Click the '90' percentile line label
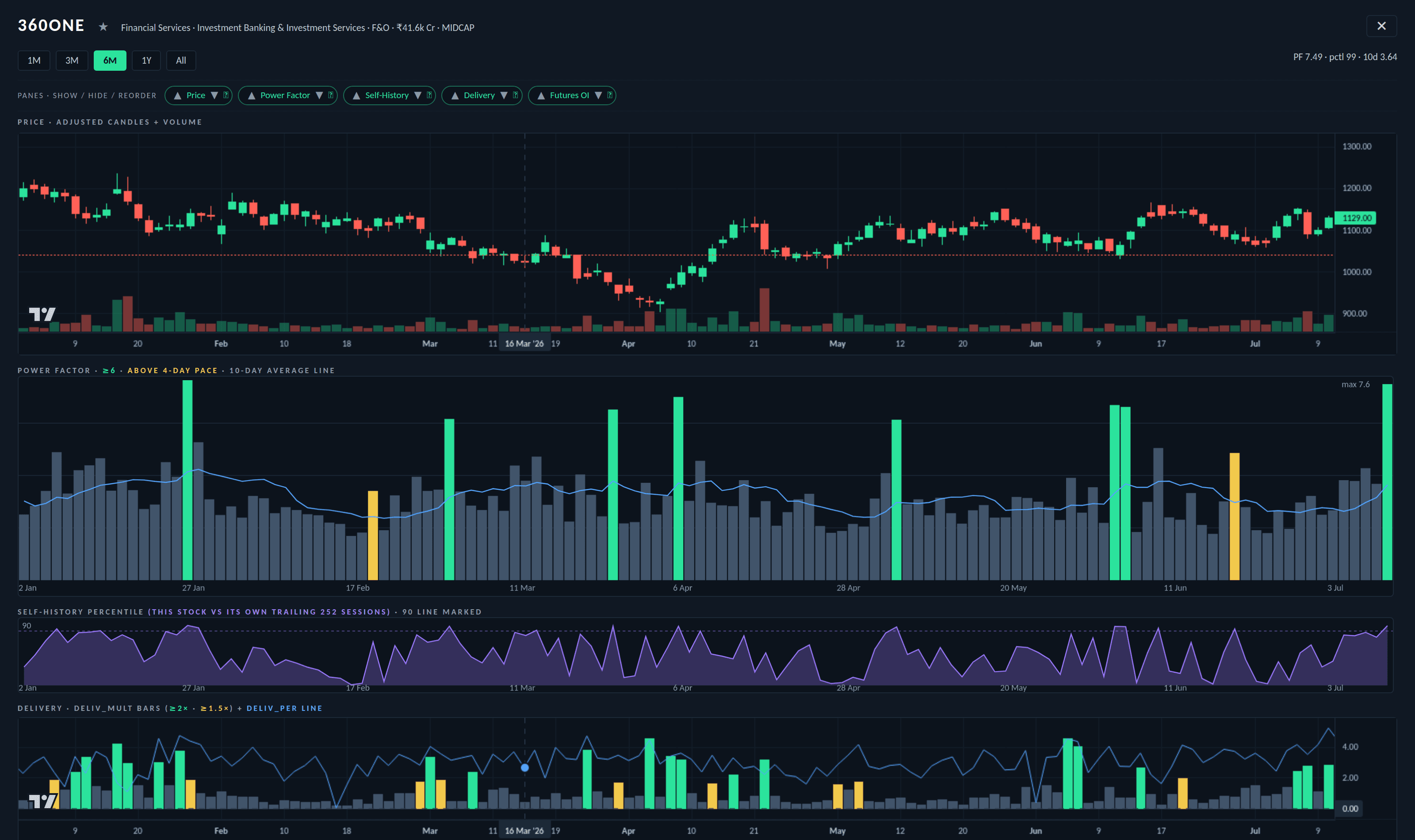The image size is (1415, 840). point(27,626)
